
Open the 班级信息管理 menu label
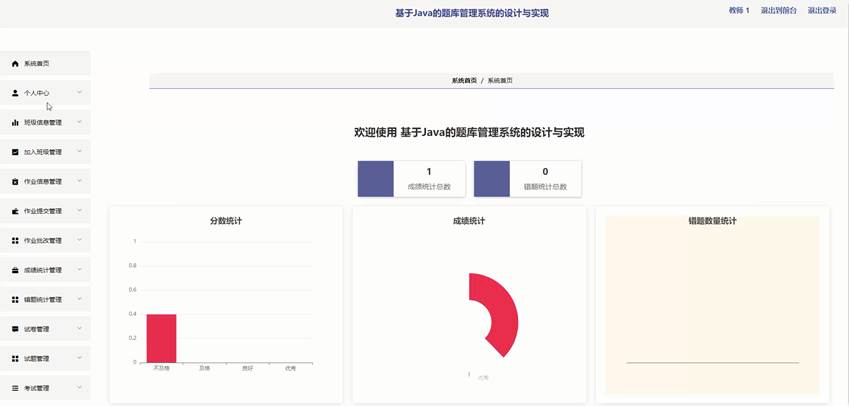43,123
